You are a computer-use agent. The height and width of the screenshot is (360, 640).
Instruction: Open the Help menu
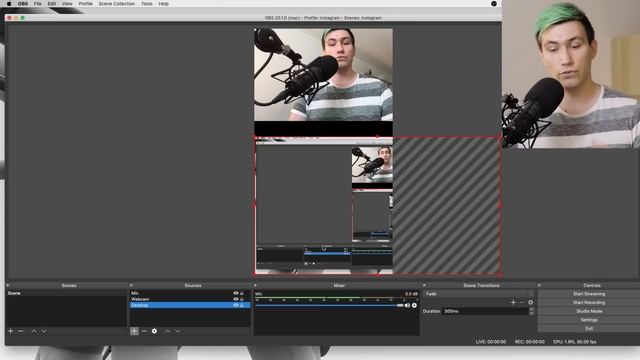(163, 4)
